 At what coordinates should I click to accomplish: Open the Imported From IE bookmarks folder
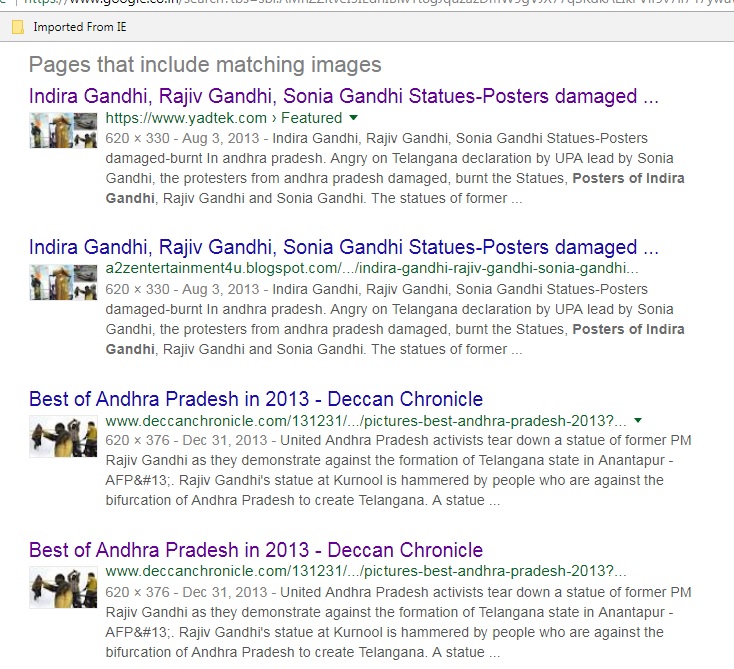(69, 27)
